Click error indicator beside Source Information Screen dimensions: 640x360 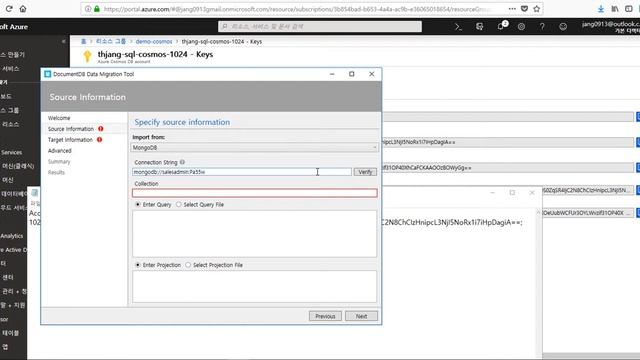101,129
